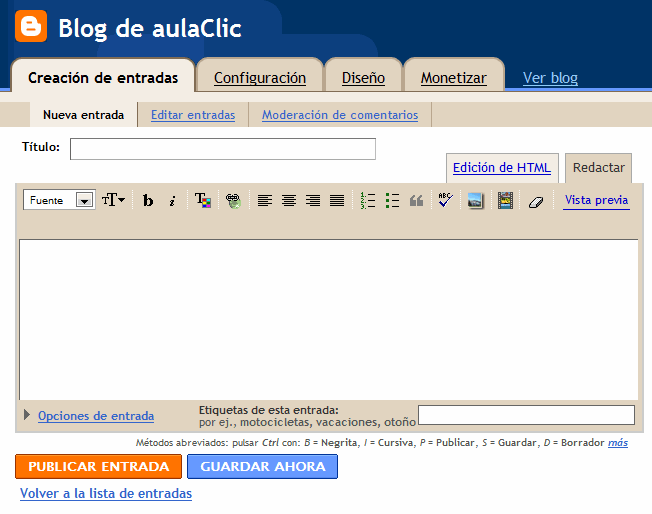Click the PUBLICAR ENTRADA button

[x=98, y=466]
